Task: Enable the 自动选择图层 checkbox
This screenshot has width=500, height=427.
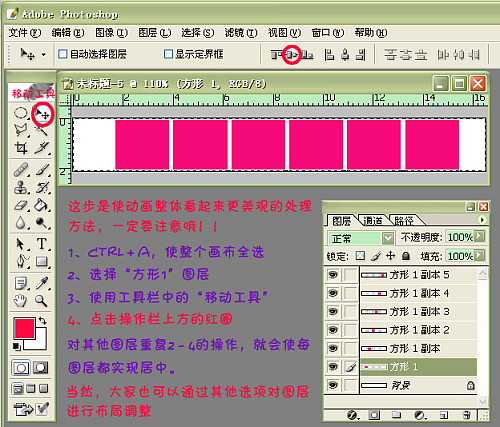Action: (63, 54)
